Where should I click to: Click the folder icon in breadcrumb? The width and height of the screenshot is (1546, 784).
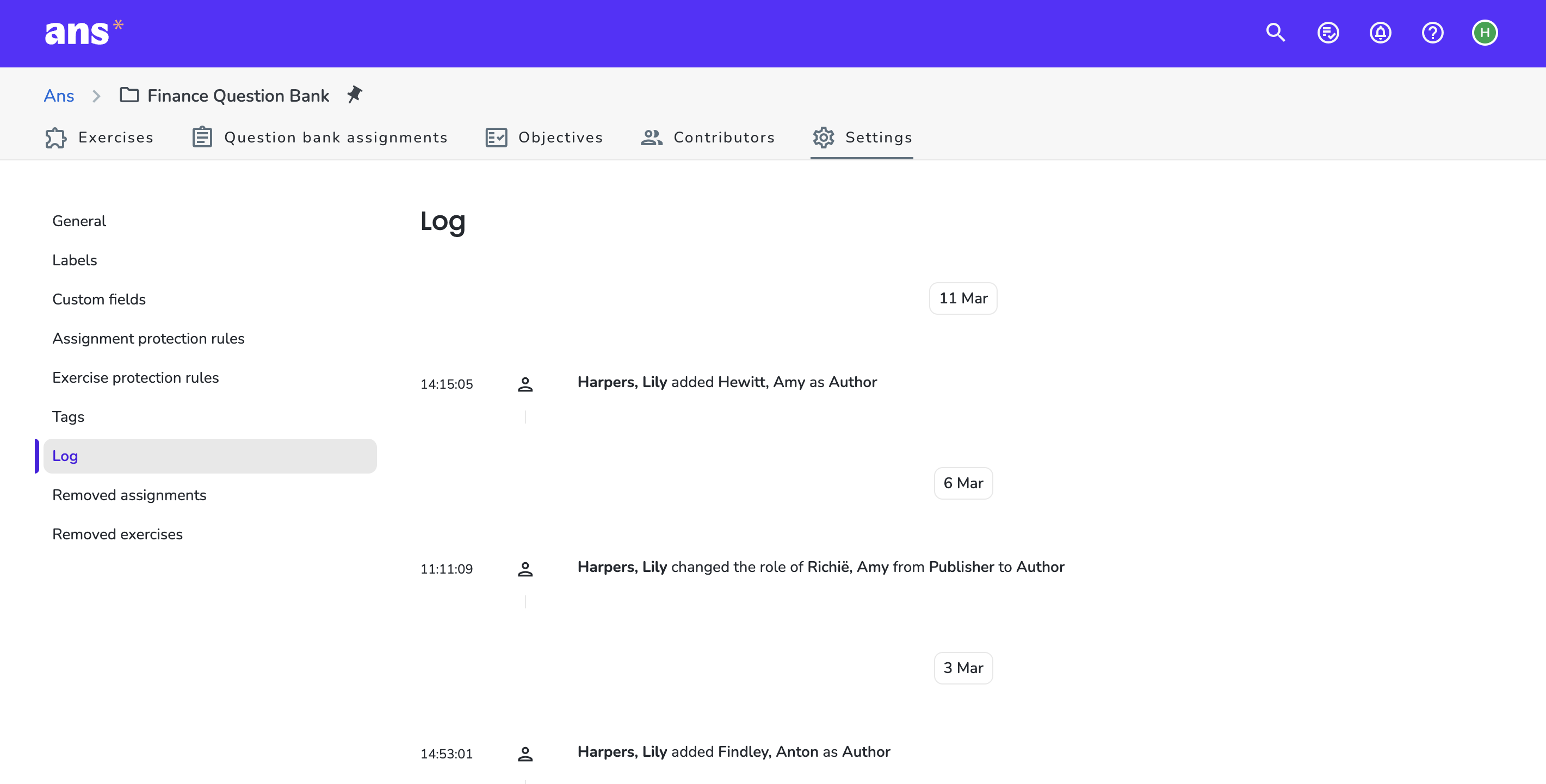pos(129,95)
